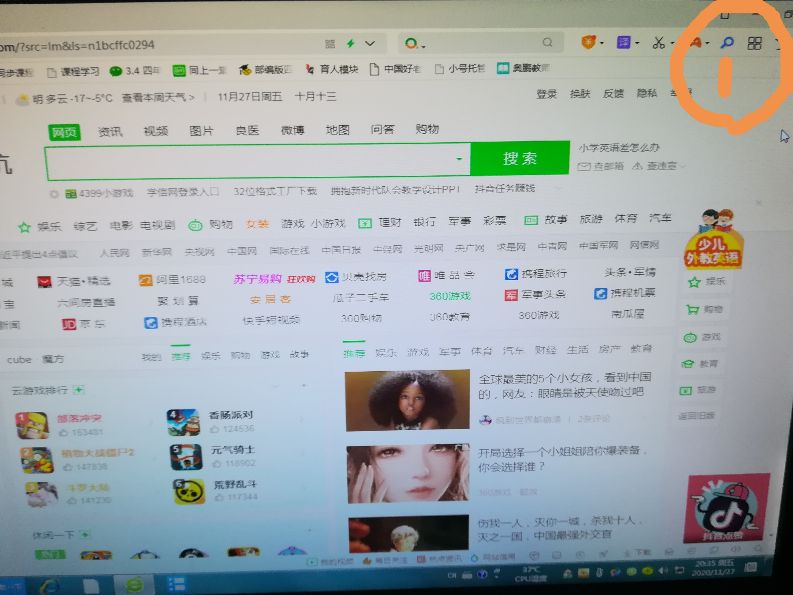
Task: Open the 育人模块 bookmark
Action: [332, 69]
